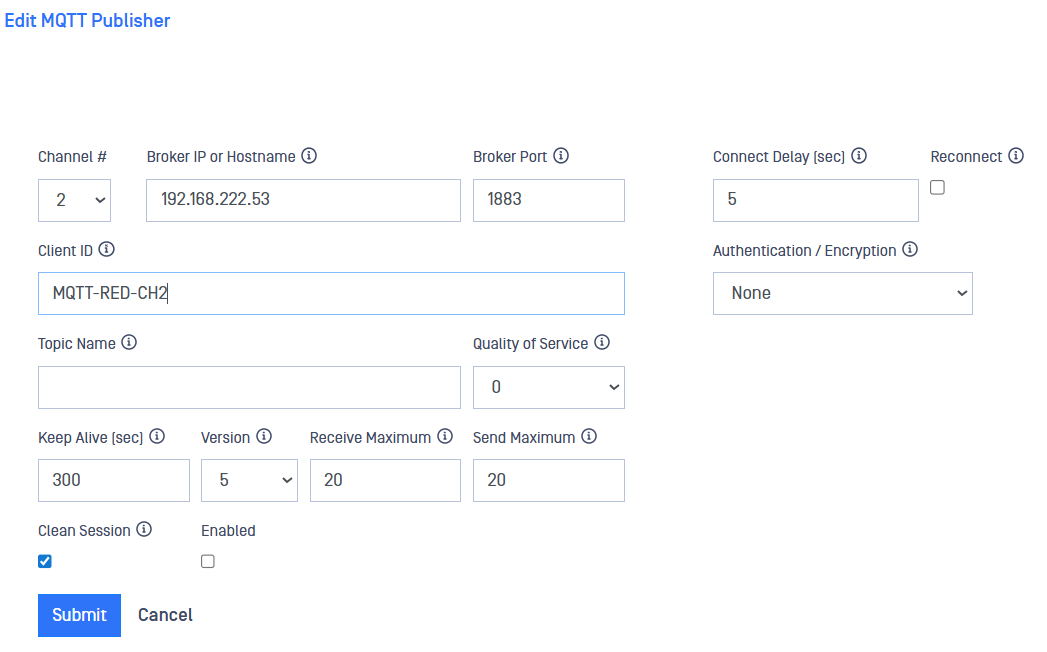Click the Quality of Service info icon

point(602,342)
